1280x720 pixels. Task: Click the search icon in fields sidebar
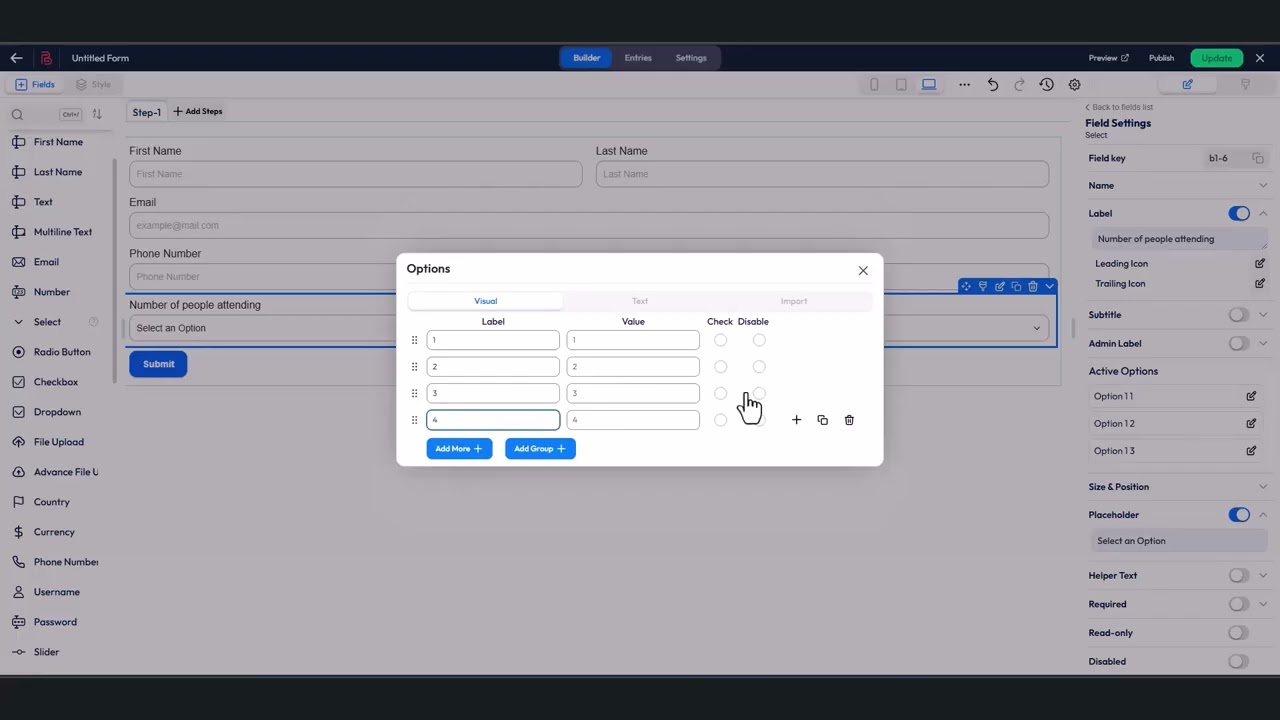[17, 115]
